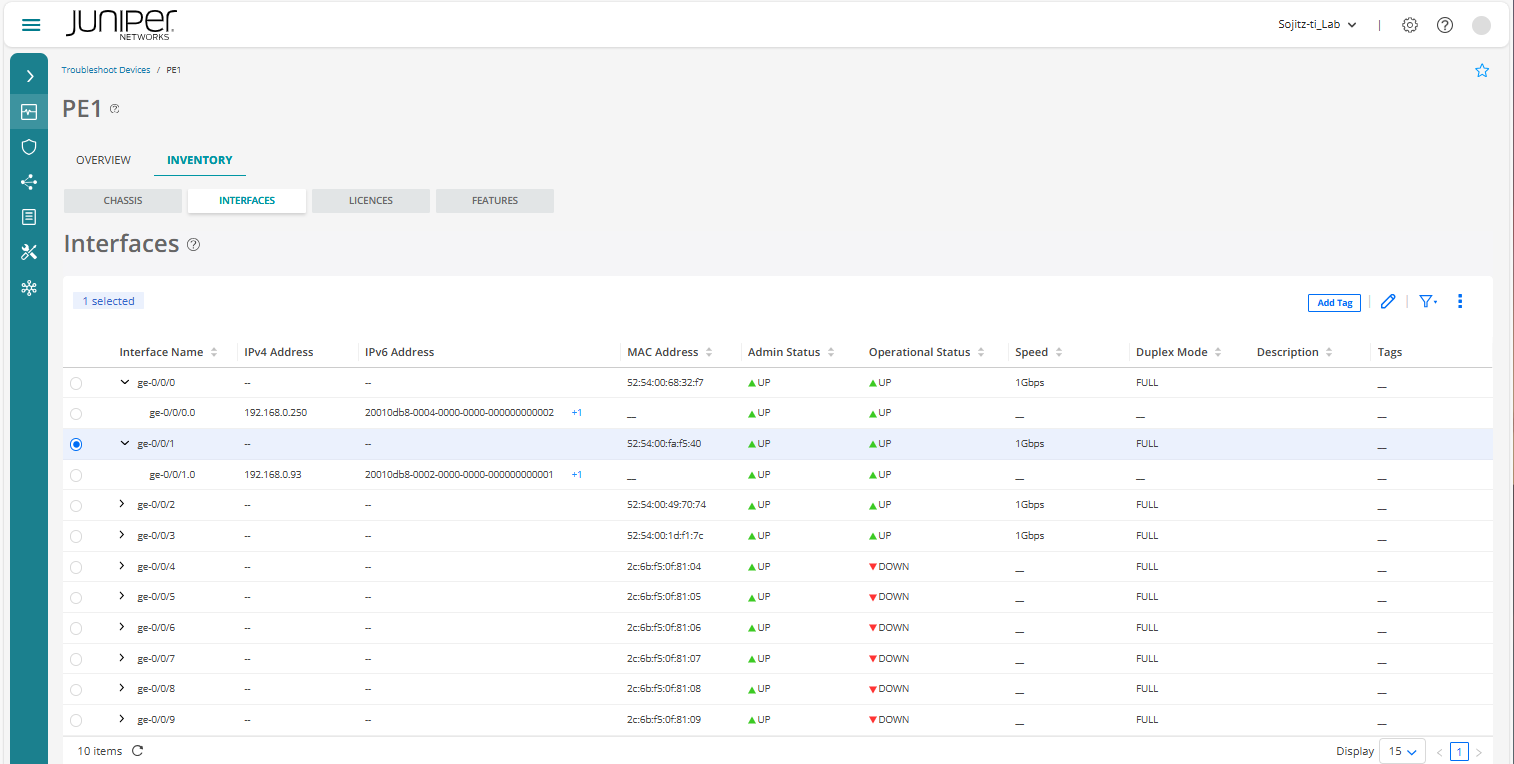Open the help question mark icon

1444,25
